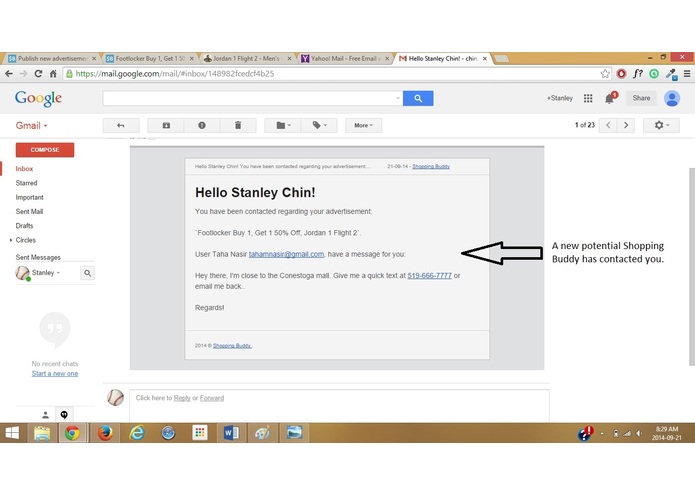Image resolution: width=695 pixels, height=494 pixels.
Task: Open the +Stanley profile link
Action: [x=559, y=98]
